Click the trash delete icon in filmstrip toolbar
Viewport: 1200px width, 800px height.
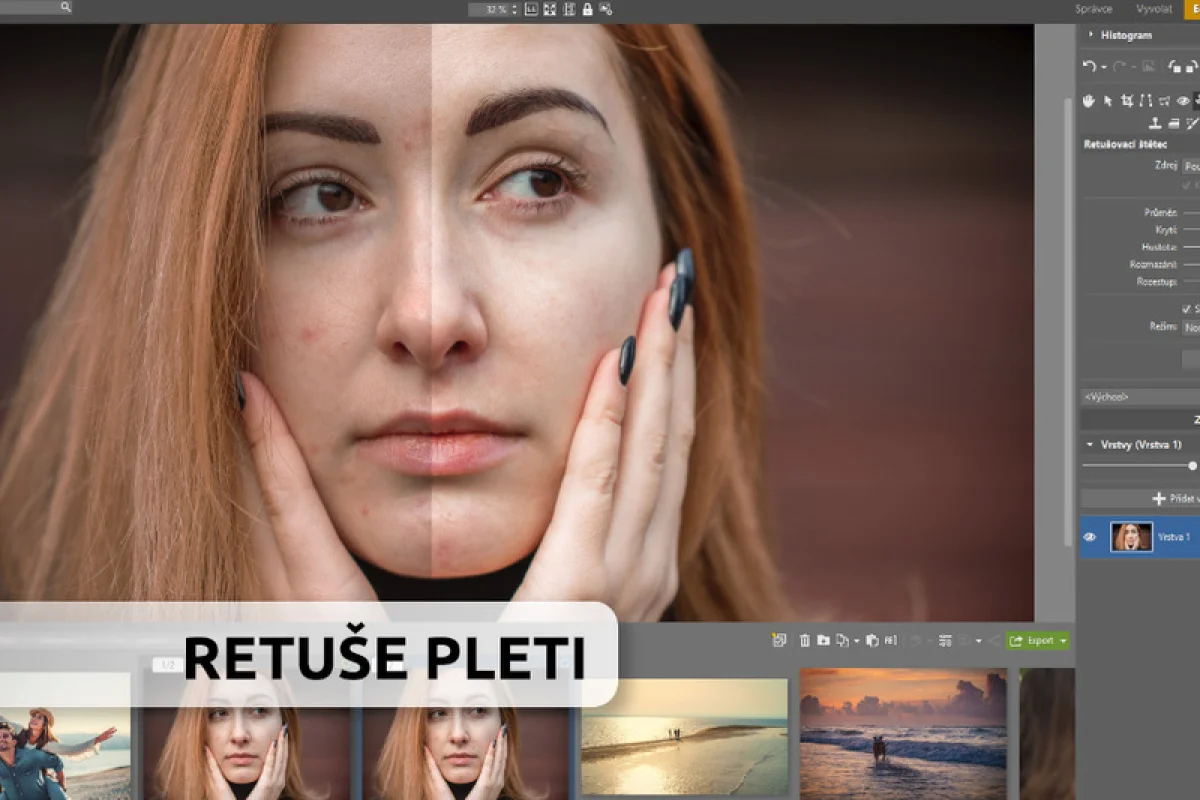805,640
